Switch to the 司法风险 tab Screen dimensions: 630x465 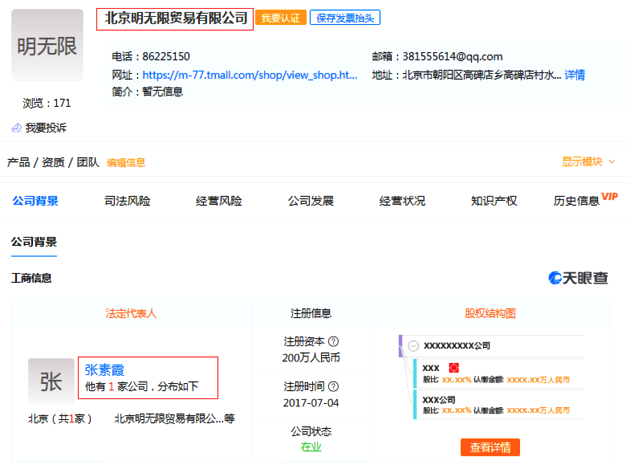[x=127, y=201]
